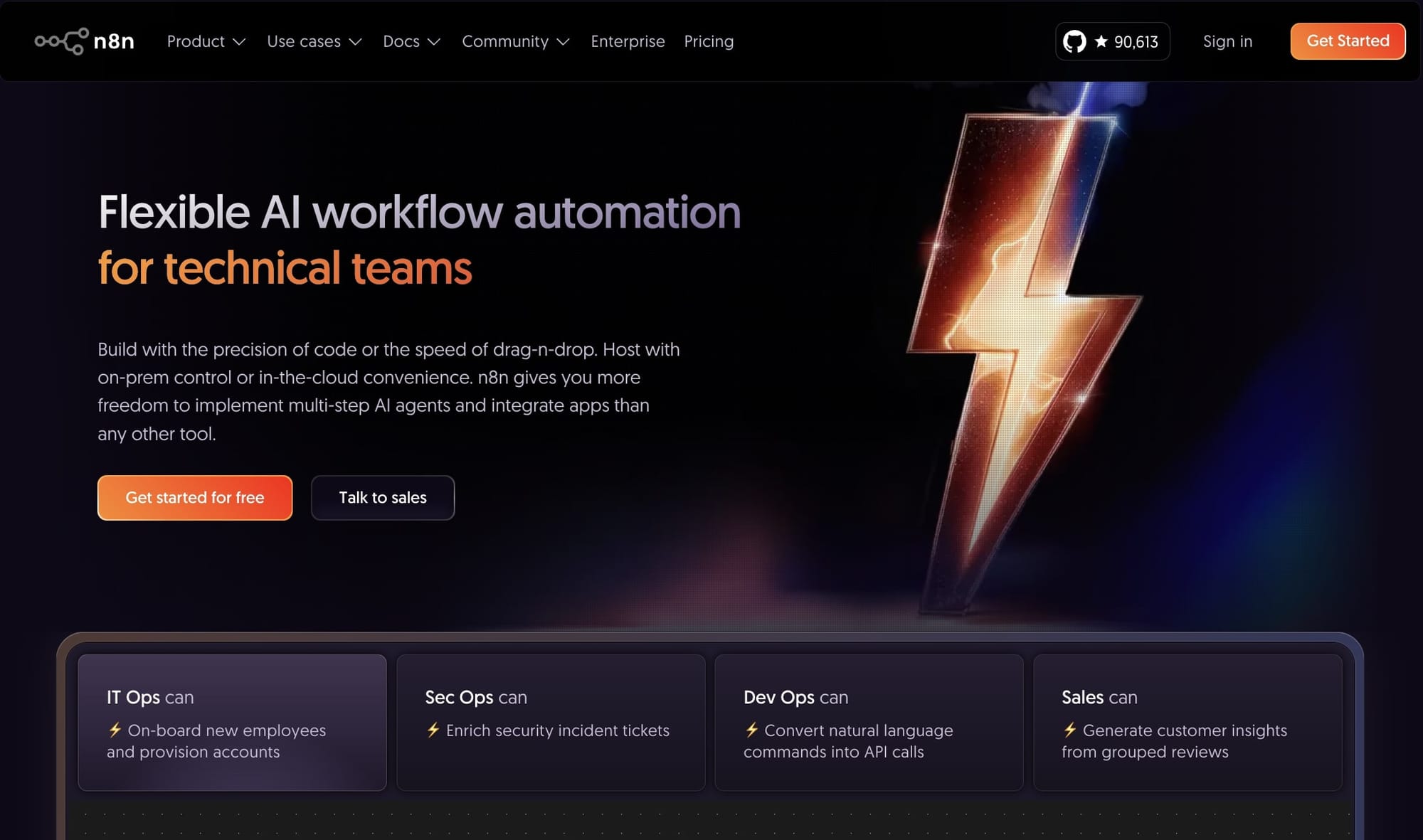The width and height of the screenshot is (1423, 840).
Task: Expand the Community dropdown menu
Action: coord(515,41)
